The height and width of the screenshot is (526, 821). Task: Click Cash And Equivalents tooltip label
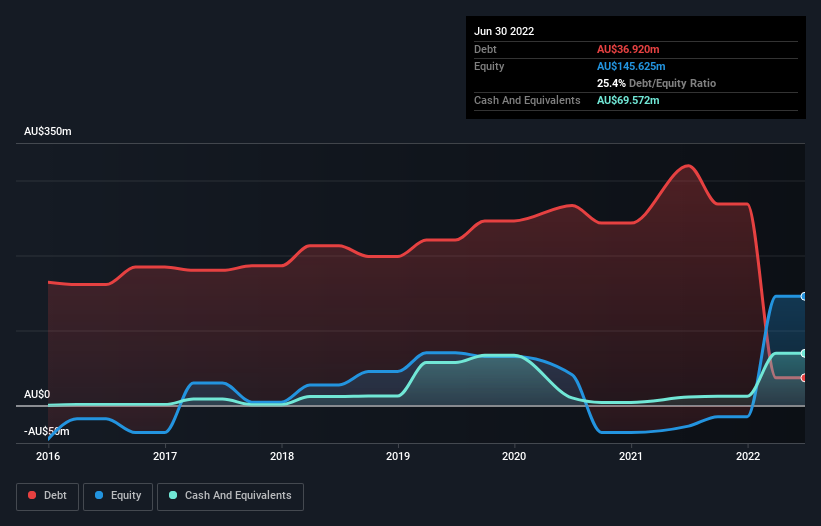click(527, 100)
